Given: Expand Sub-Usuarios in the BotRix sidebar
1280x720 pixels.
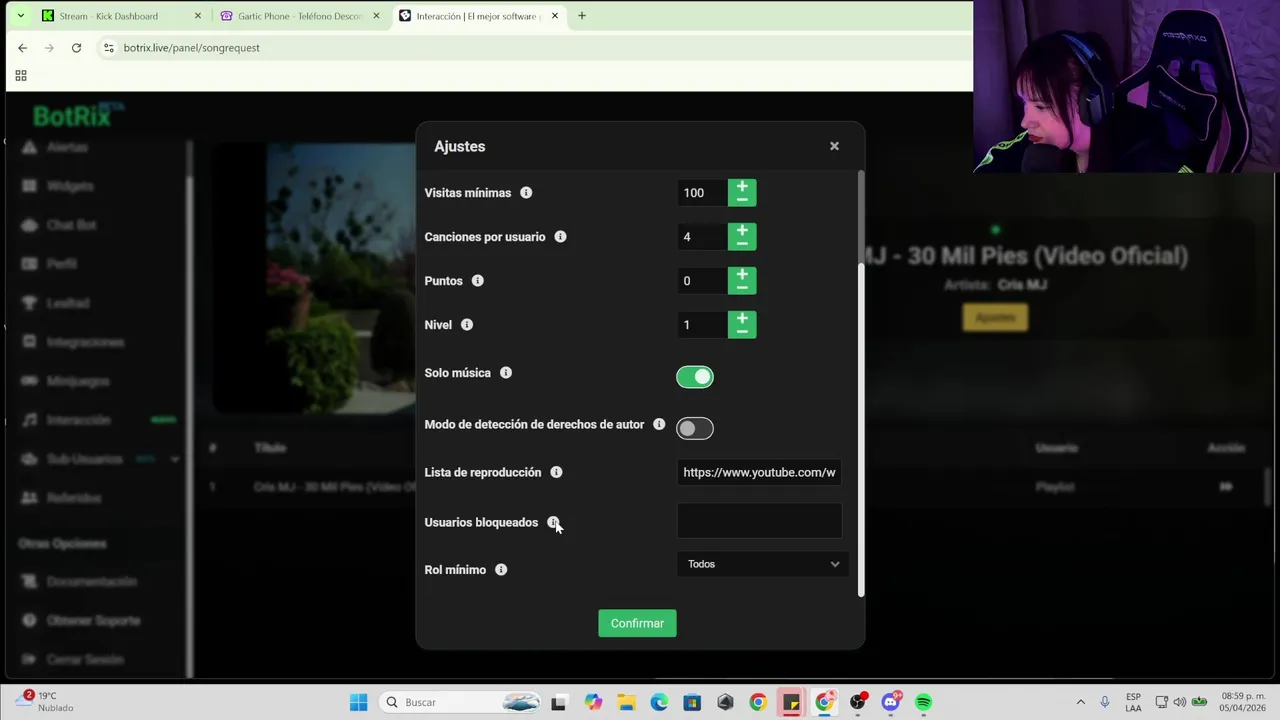Looking at the screenshot, I should point(175,459).
